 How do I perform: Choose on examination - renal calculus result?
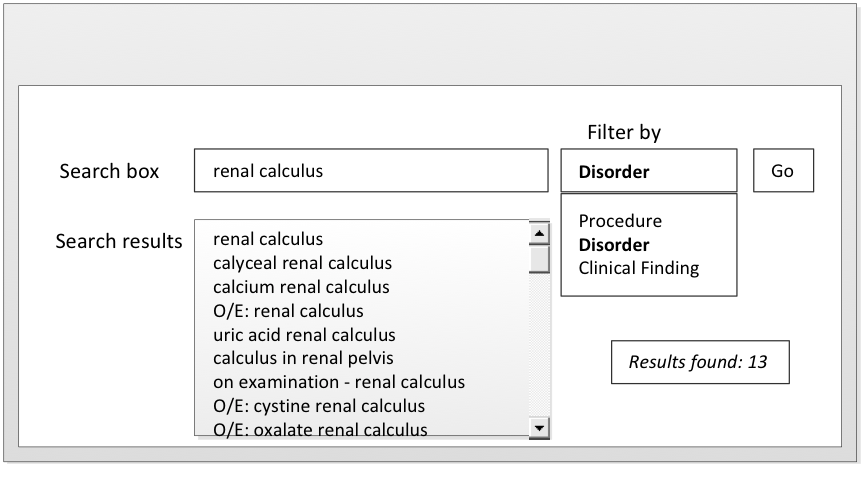[338, 382]
